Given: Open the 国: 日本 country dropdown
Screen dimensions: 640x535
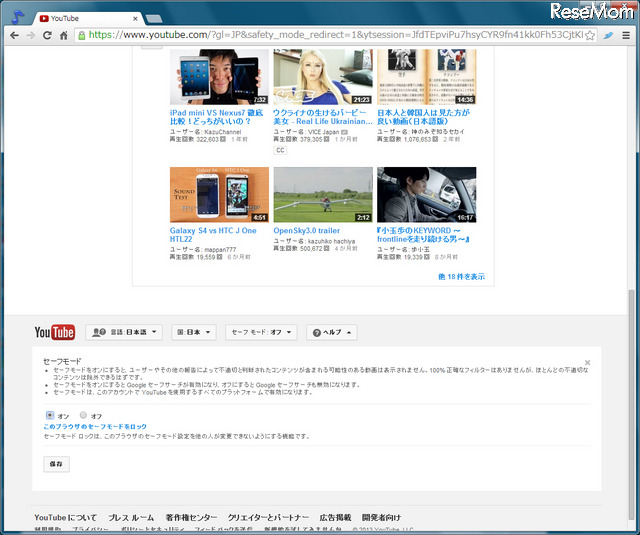Looking at the screenshot, I should click(x=195, y=333).
